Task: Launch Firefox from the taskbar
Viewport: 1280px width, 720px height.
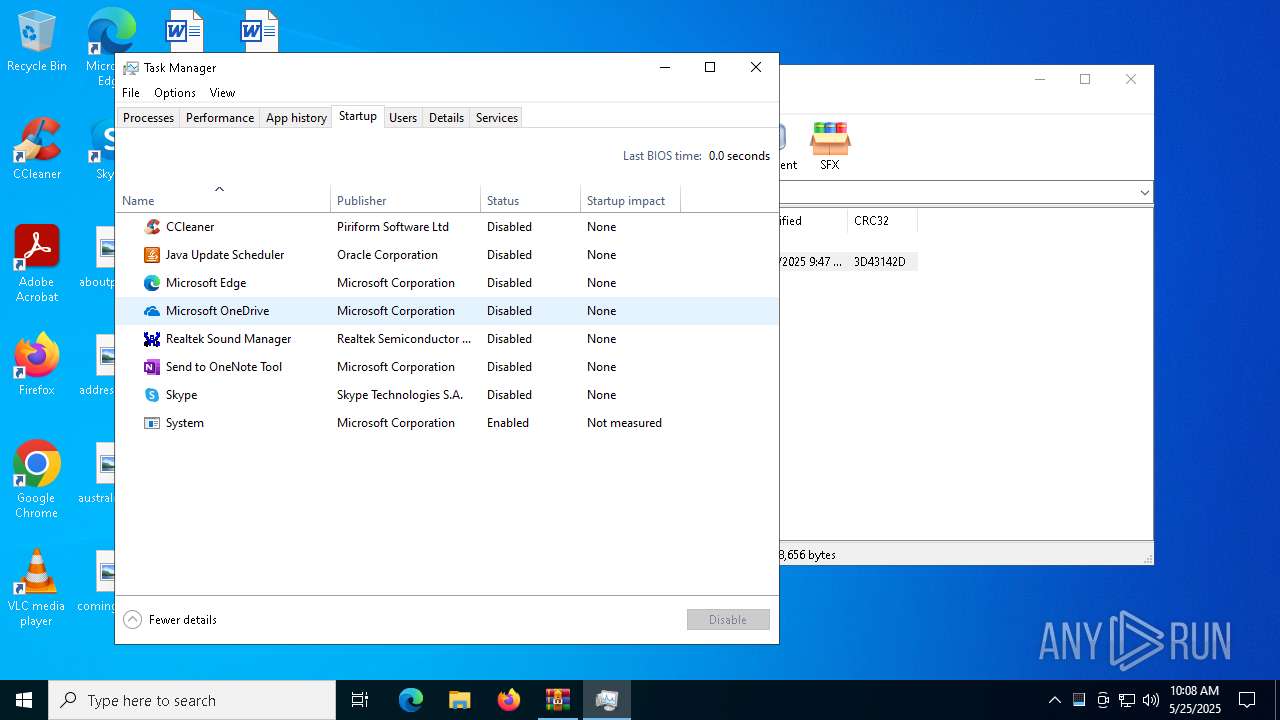Action: coord(509,700)
